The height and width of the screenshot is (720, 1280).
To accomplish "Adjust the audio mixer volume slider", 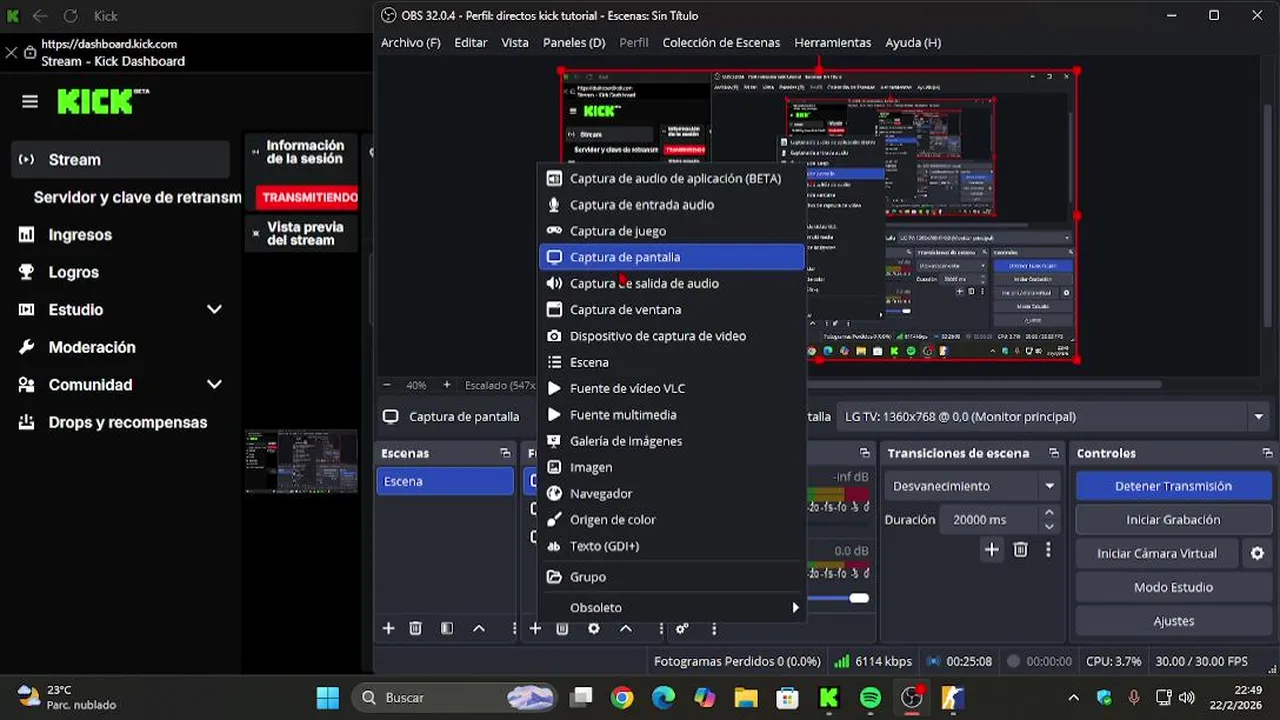I will click(858, 598).
